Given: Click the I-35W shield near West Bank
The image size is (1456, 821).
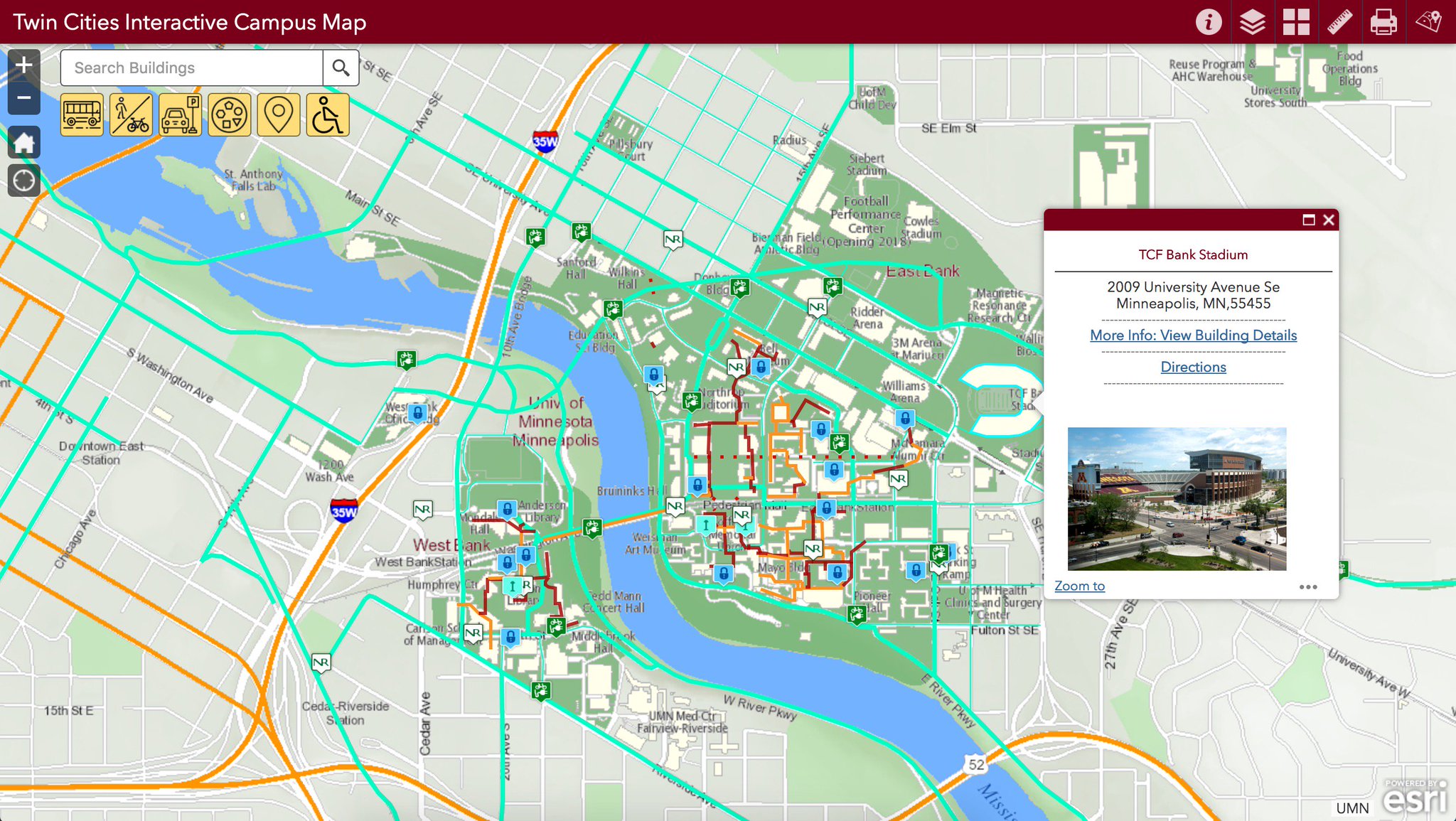Looking at the screenshot, I should tap(344, 510).
